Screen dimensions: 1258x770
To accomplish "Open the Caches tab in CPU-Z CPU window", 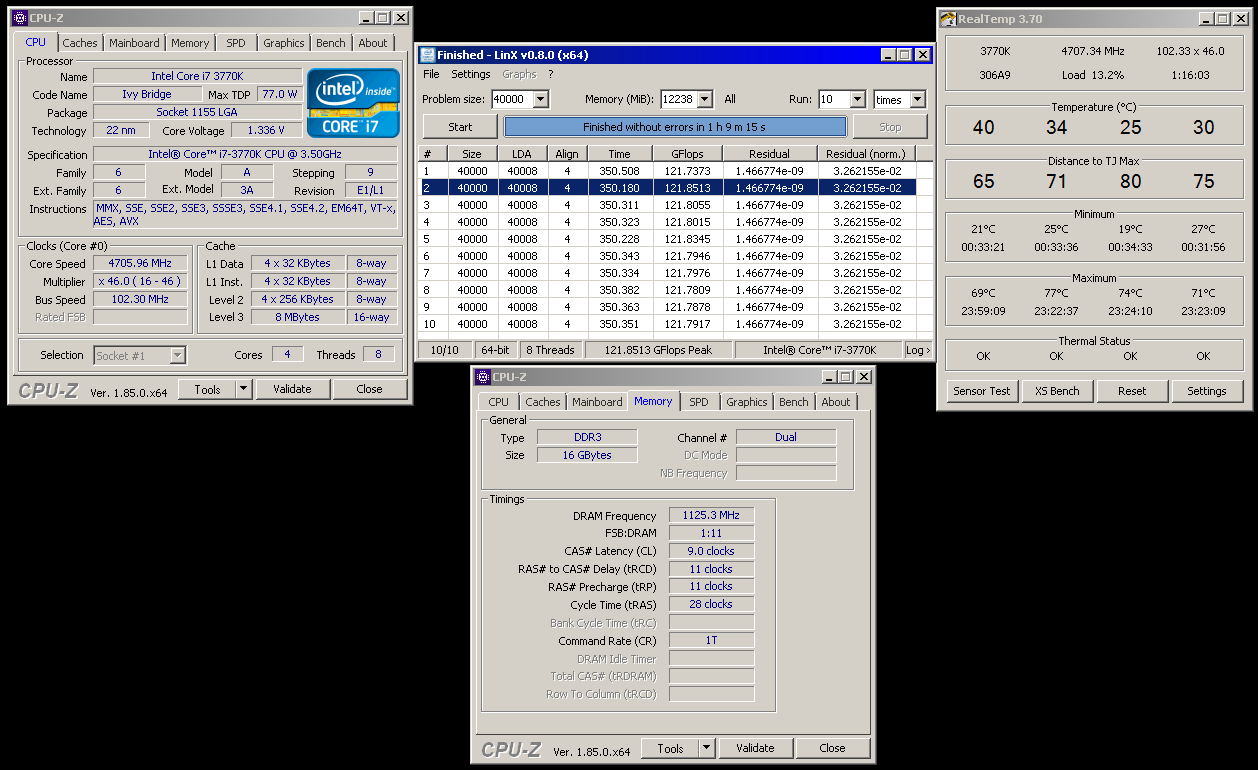I will [80, 43].
